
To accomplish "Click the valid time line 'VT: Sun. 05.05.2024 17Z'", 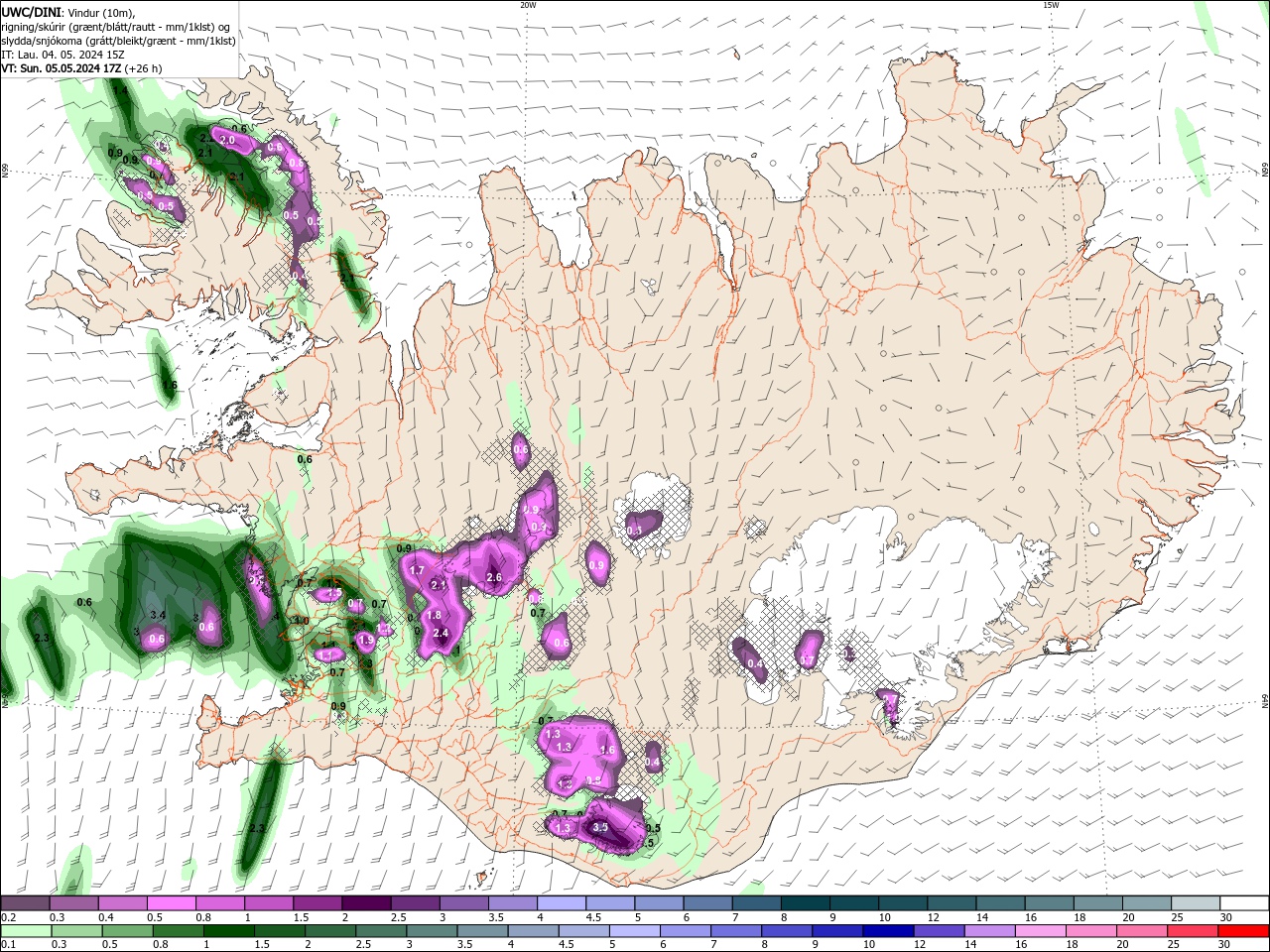I will (x=62, y=68).
